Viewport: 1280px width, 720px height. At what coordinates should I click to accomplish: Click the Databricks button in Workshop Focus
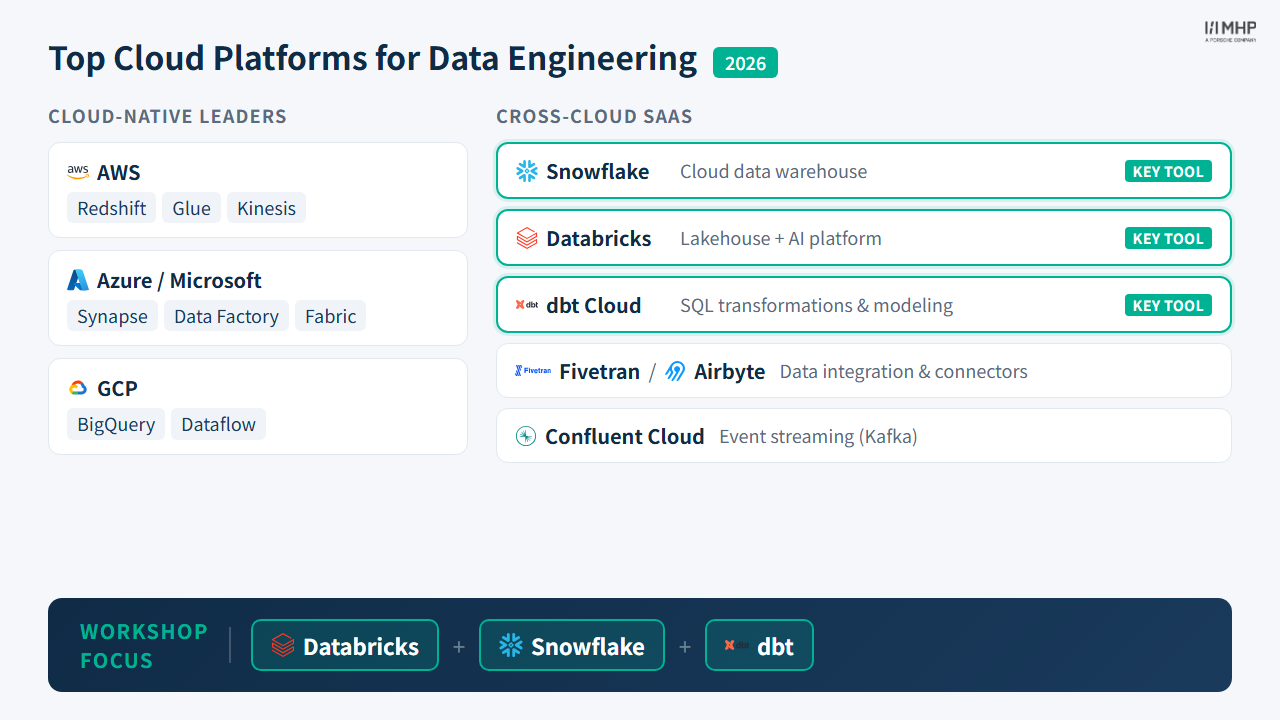coord(345,645)
